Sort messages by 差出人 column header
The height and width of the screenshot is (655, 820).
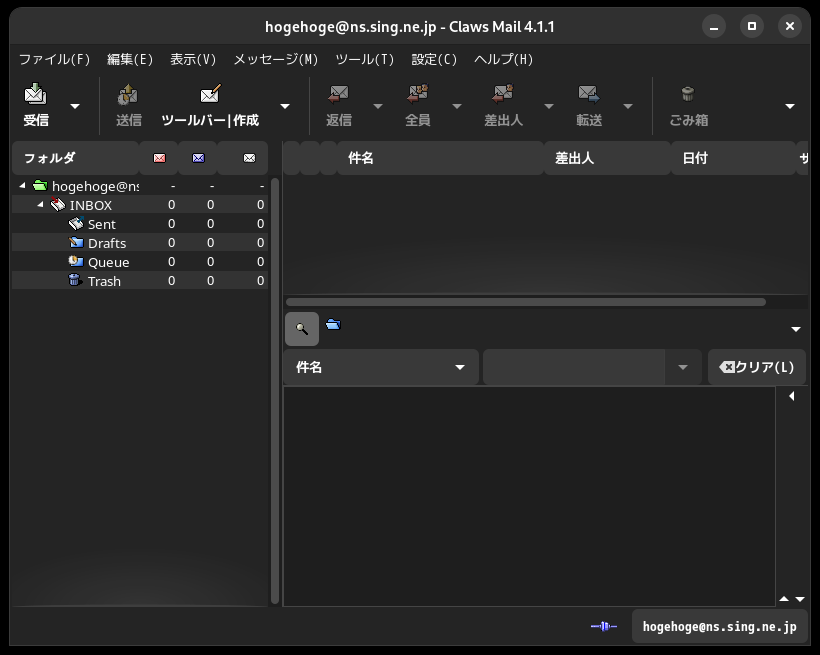pos(607,158)
